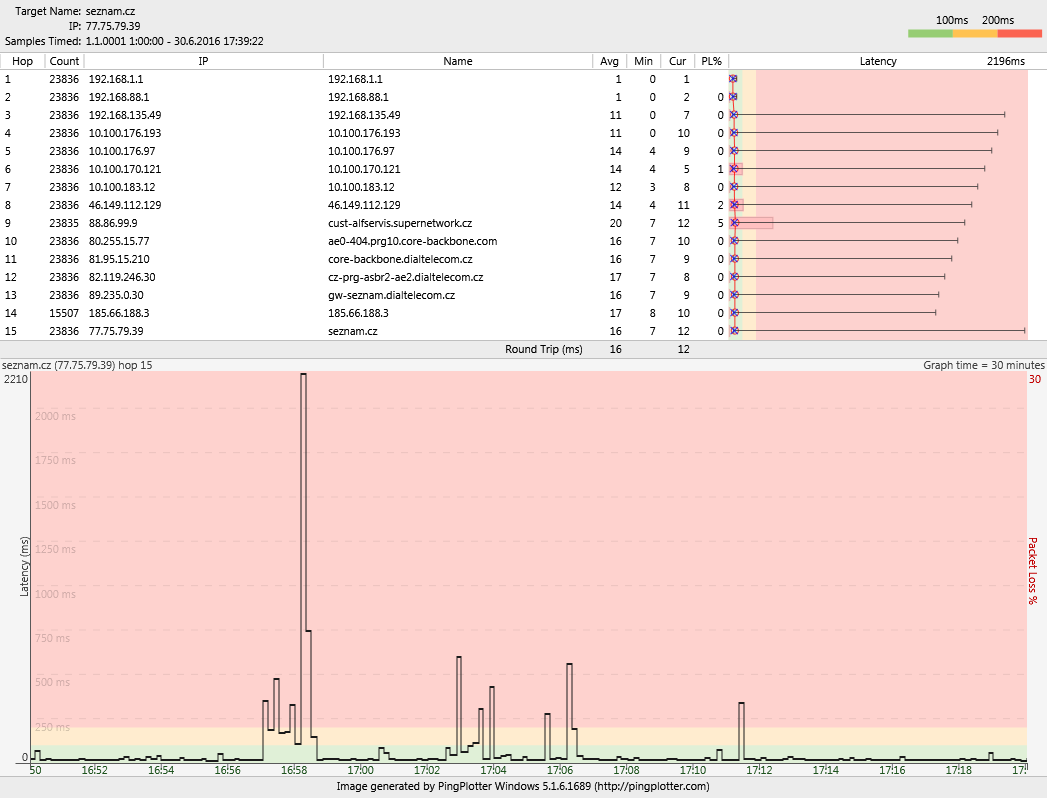Select the cust-alfservis.supernetwork.cz hop row
Screen dimensions: 1047x798
(x=400, y=223)
